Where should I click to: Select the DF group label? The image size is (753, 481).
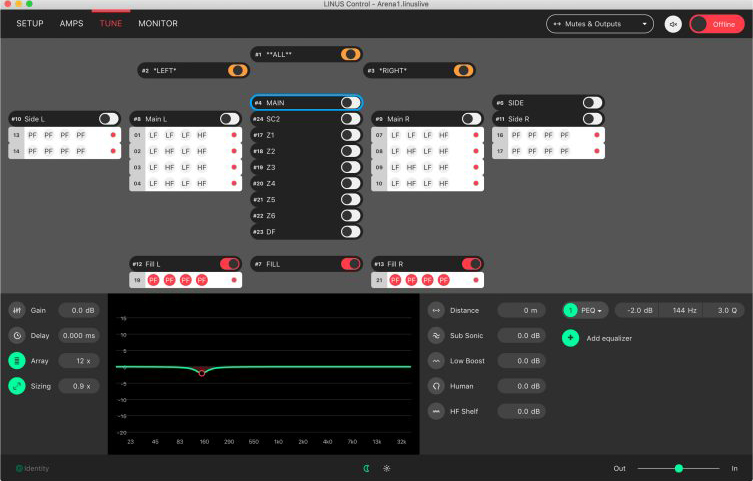click(x=271, y=232)
